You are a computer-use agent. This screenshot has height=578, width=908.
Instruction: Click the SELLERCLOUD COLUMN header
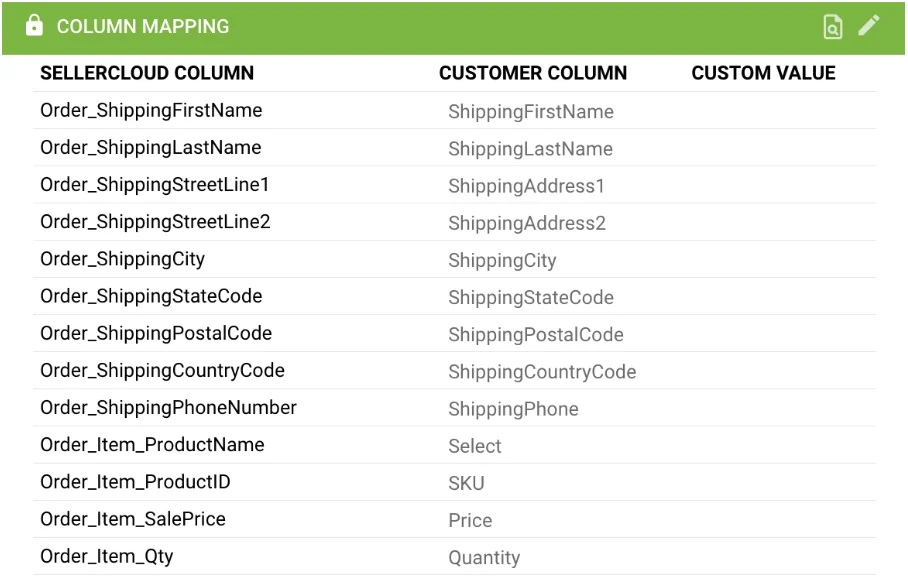point(147,73)
